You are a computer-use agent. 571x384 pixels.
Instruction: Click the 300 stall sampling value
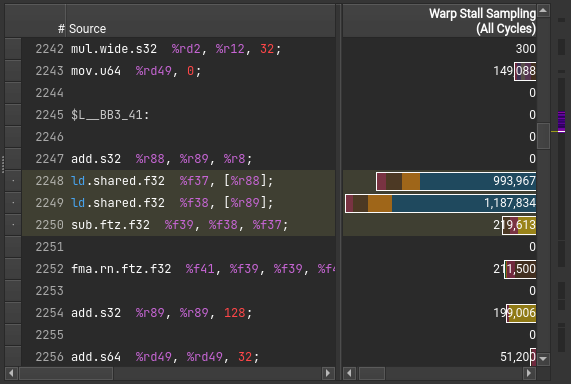[525, 49]
